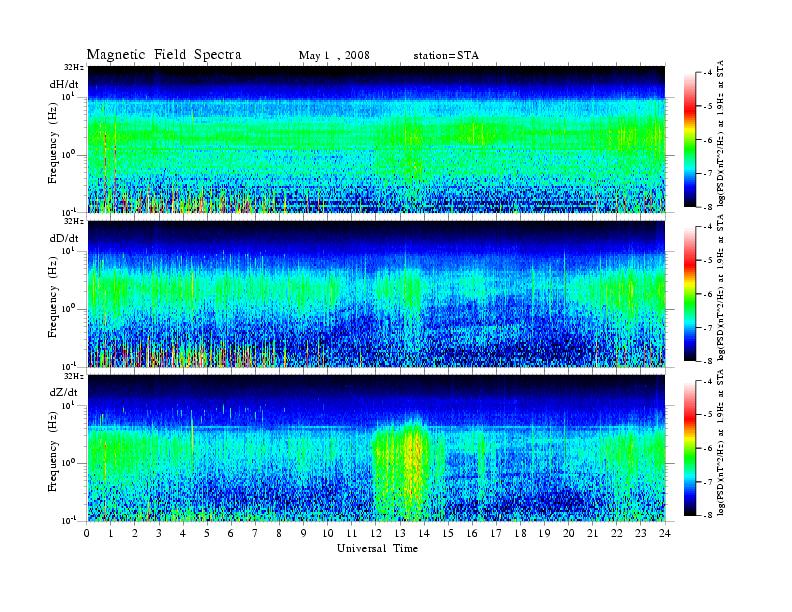Click the "Magnetic Field Spectra" title
Screen dimensions: 792x612
pos(164,55)
